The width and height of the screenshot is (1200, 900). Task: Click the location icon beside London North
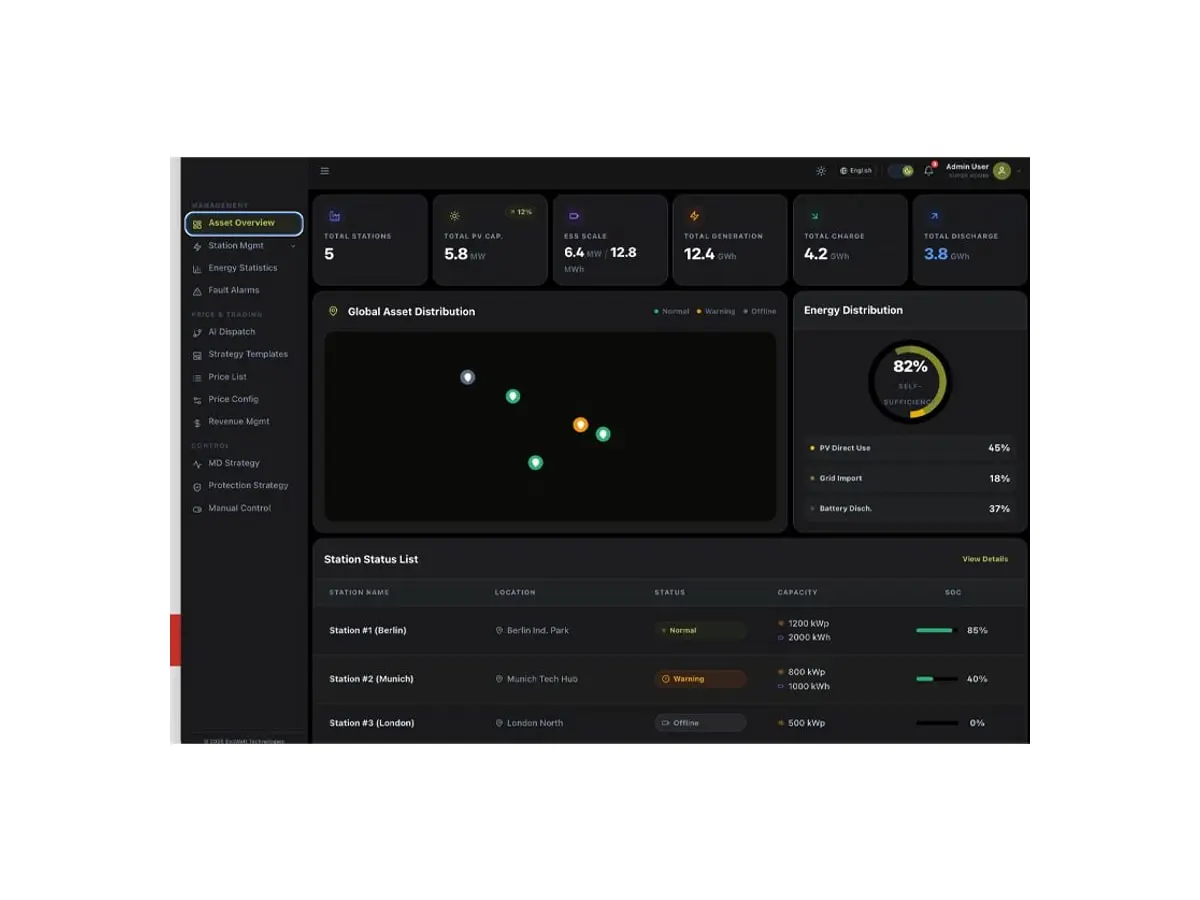[x=499, y=723]
